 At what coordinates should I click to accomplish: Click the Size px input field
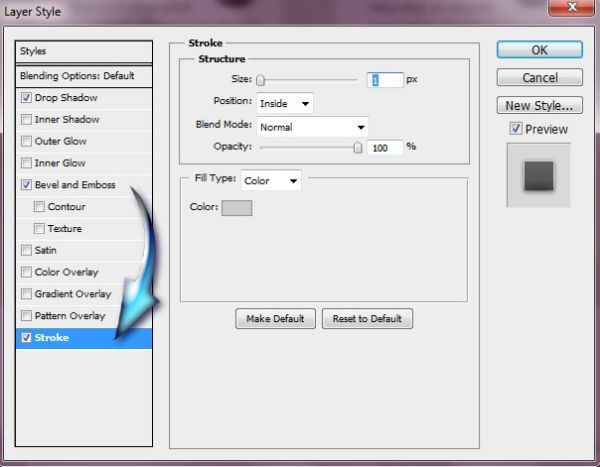[385, 80]
